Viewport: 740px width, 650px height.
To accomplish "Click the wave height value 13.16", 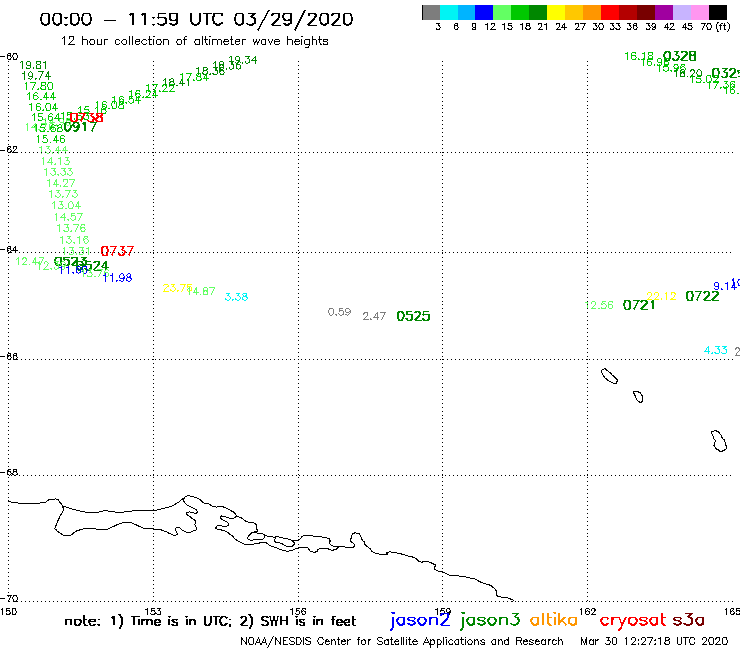I will pos(74,240).
